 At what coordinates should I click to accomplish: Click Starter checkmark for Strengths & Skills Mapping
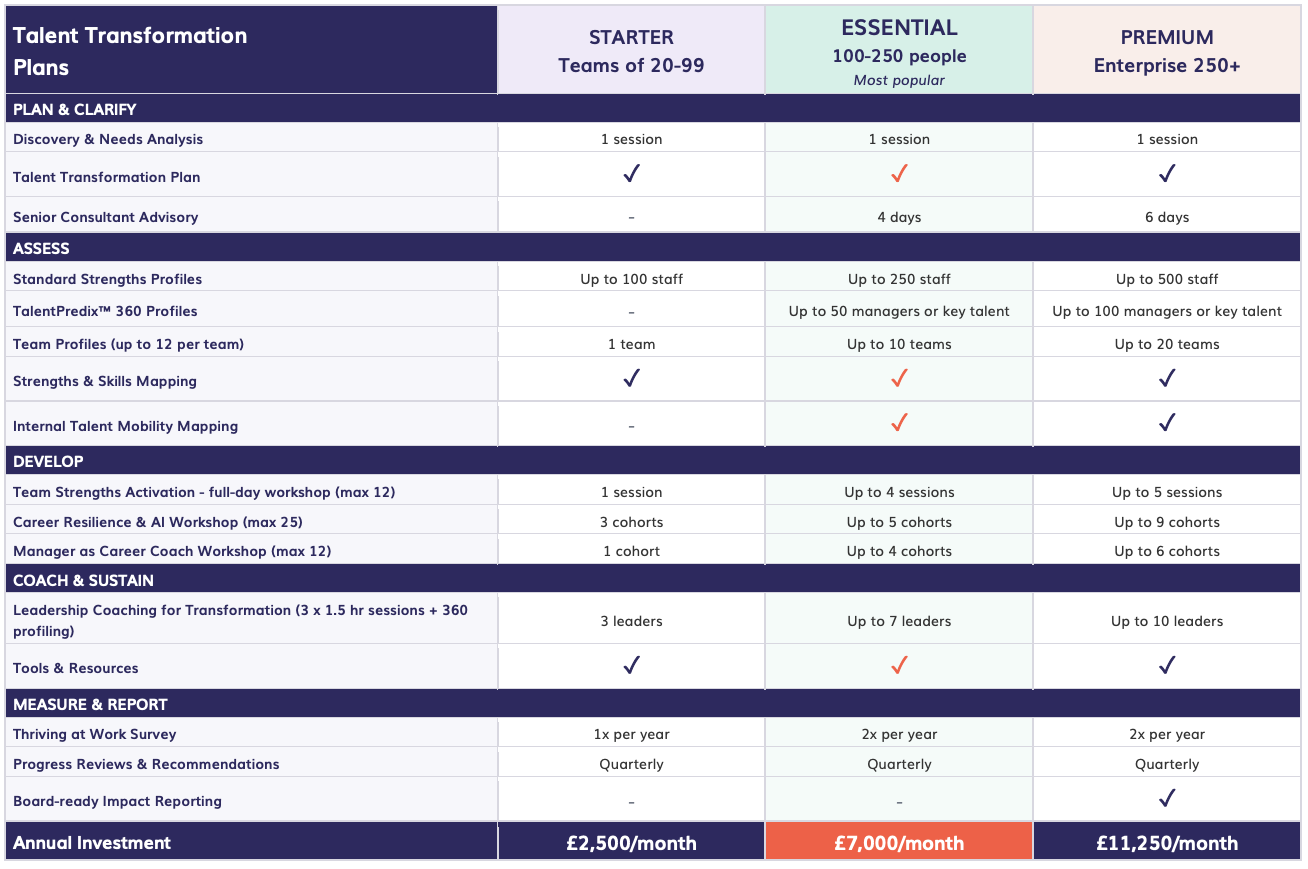(631, 379)
